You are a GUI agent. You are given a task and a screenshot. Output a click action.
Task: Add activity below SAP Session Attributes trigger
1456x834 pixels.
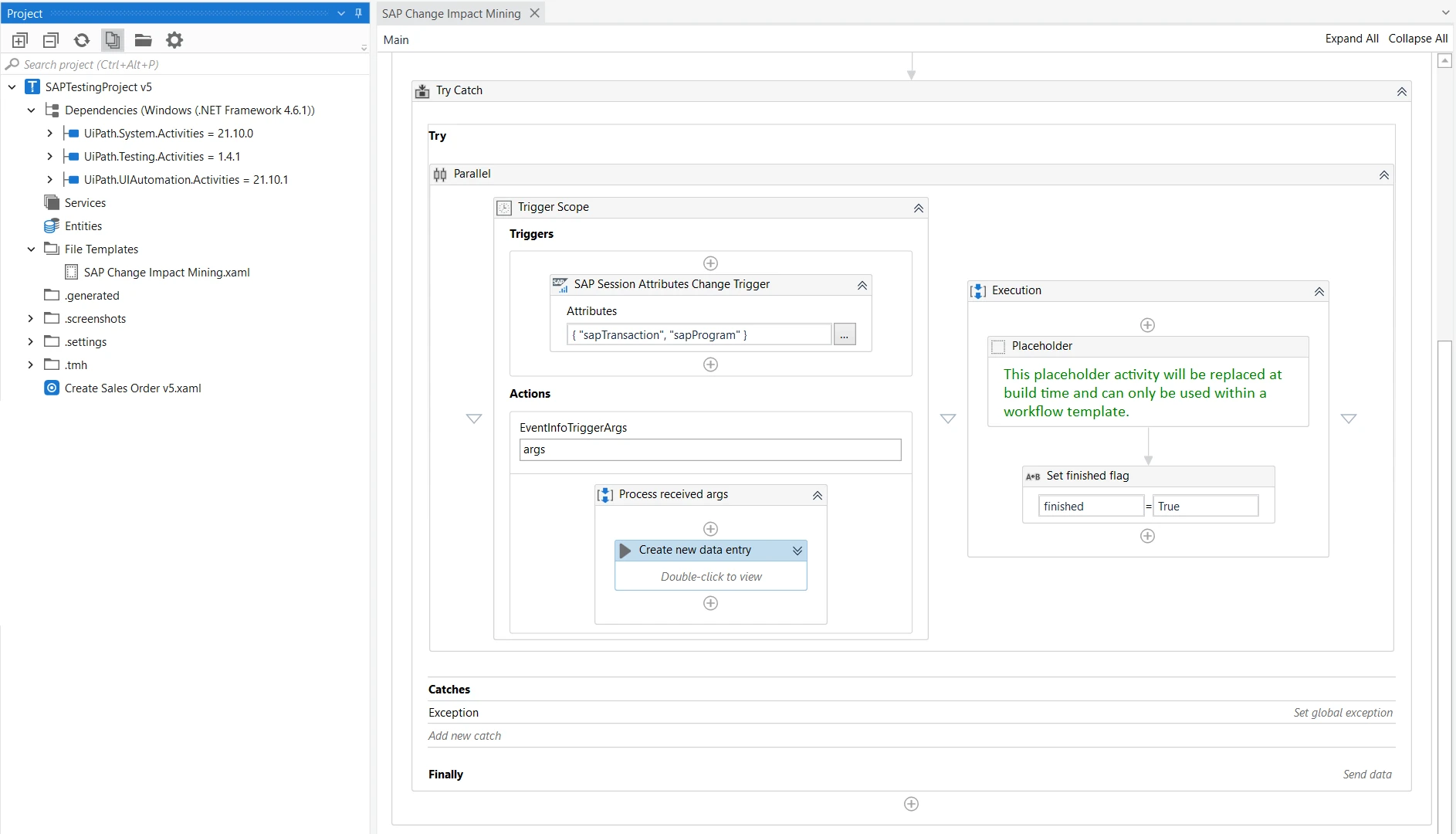coord(711,364)
